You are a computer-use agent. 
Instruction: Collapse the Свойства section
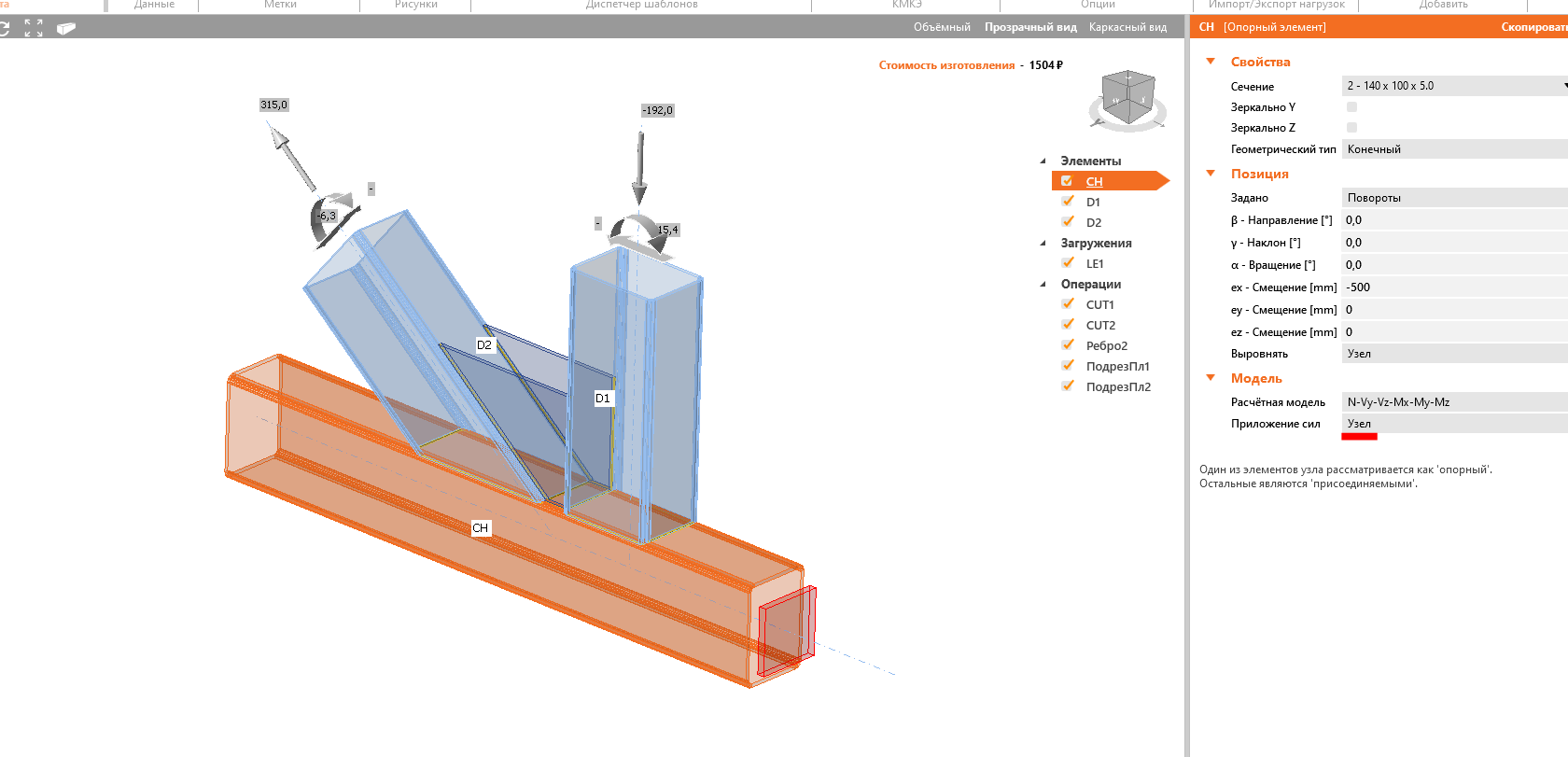click(x=1211, y=62)
